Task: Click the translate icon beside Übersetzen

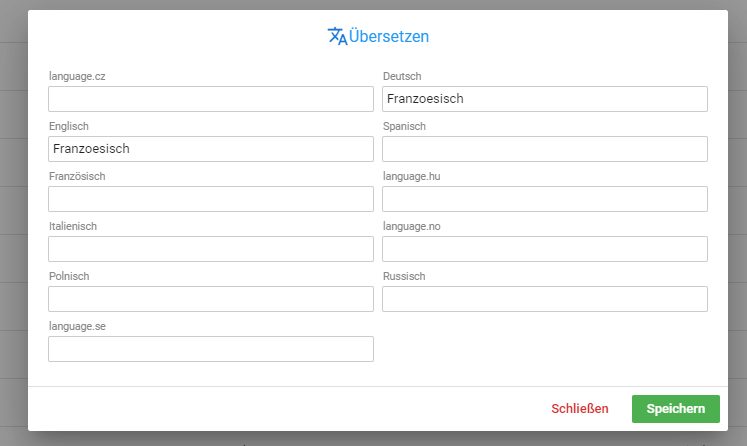Action: point(337,36)
